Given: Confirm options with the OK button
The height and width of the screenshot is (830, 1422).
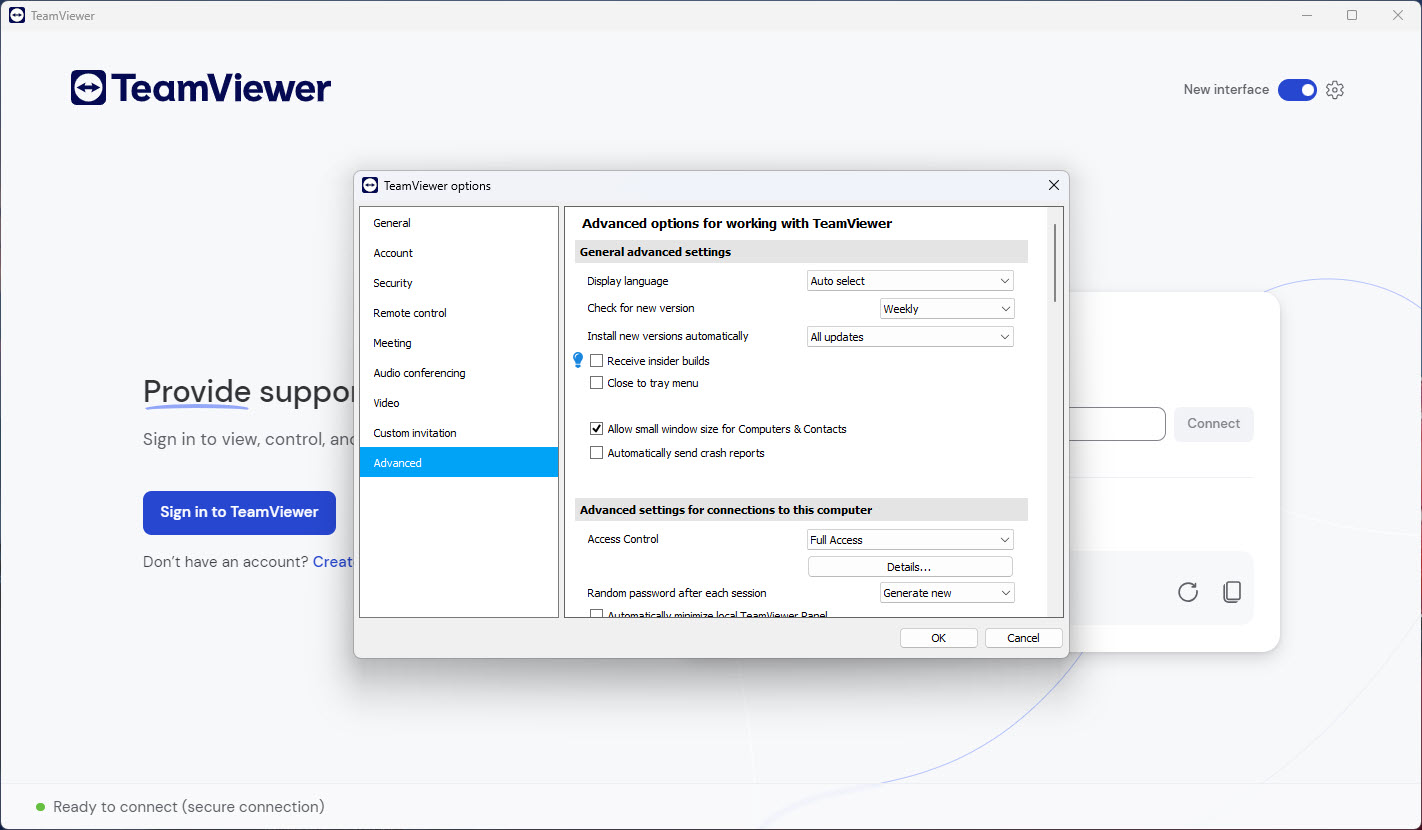Looking at the screenshot, I should [x=938, y=638].
